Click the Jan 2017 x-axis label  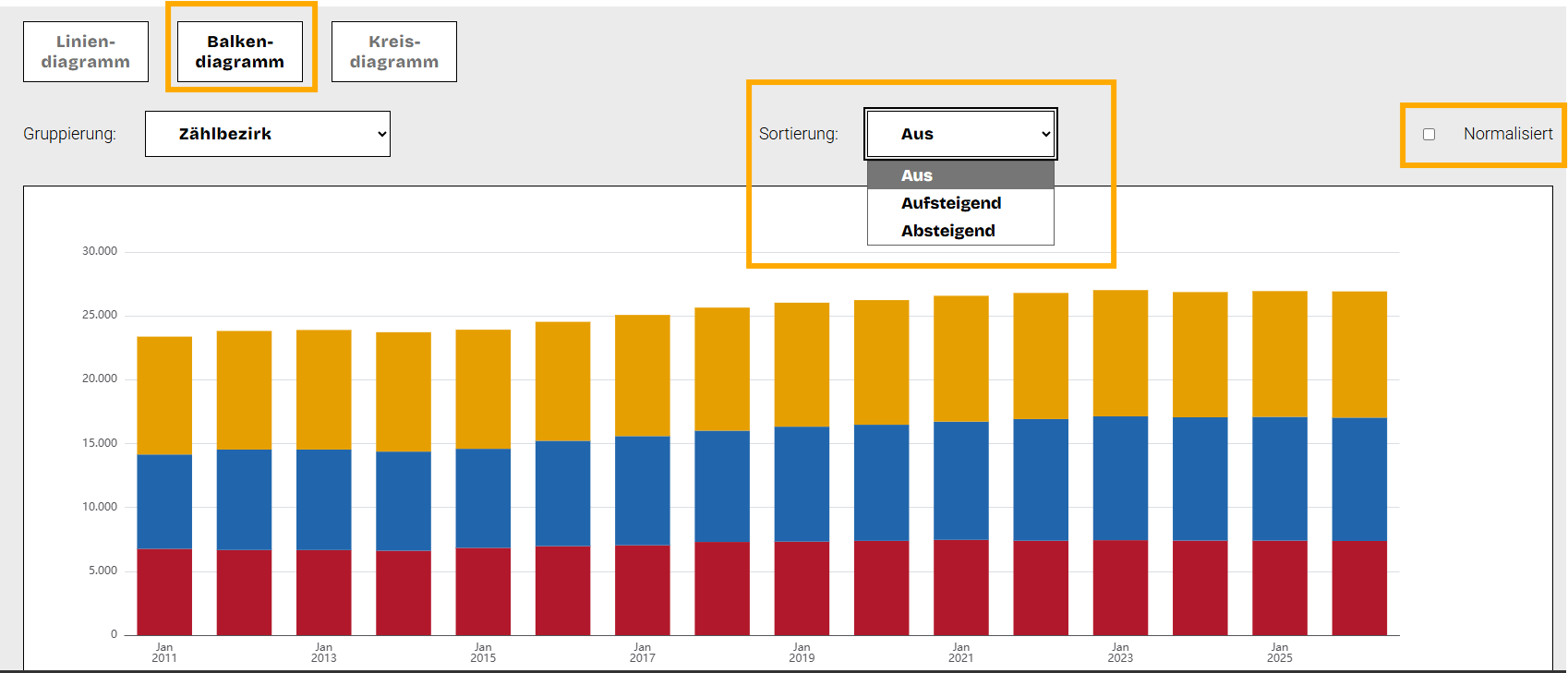click(643, 653)
